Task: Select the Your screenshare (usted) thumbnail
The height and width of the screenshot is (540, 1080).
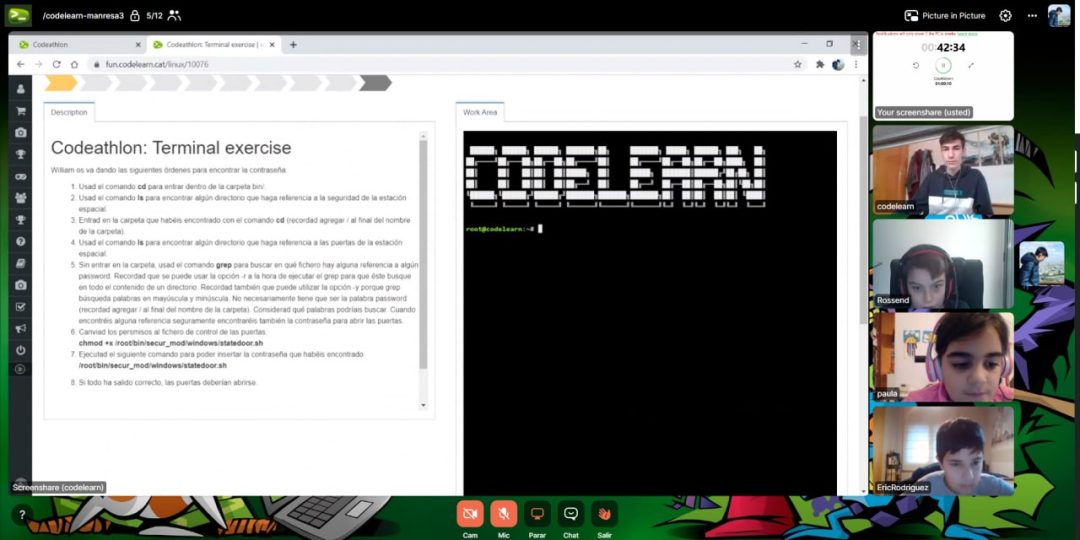Action: point(943,76)
